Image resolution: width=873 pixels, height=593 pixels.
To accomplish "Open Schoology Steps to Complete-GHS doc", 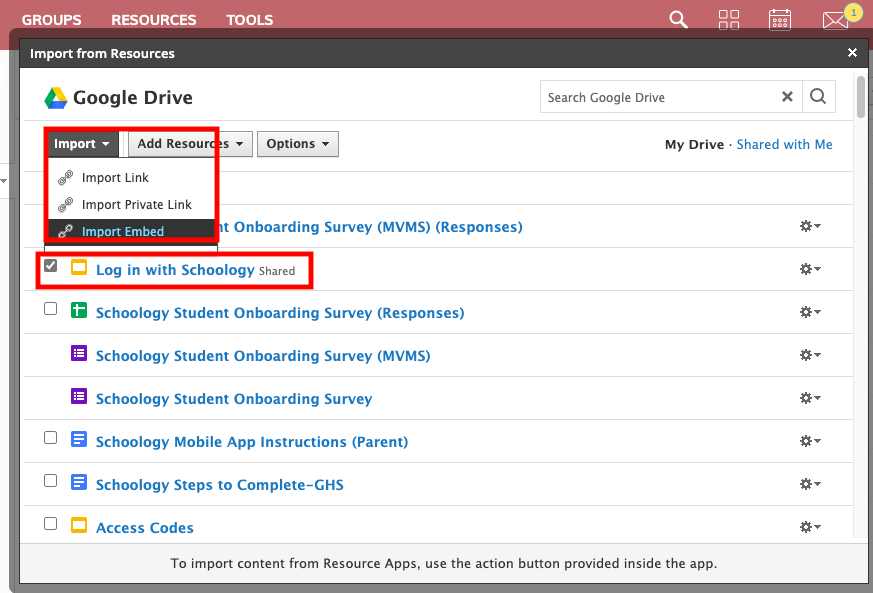I will [219, 484].
